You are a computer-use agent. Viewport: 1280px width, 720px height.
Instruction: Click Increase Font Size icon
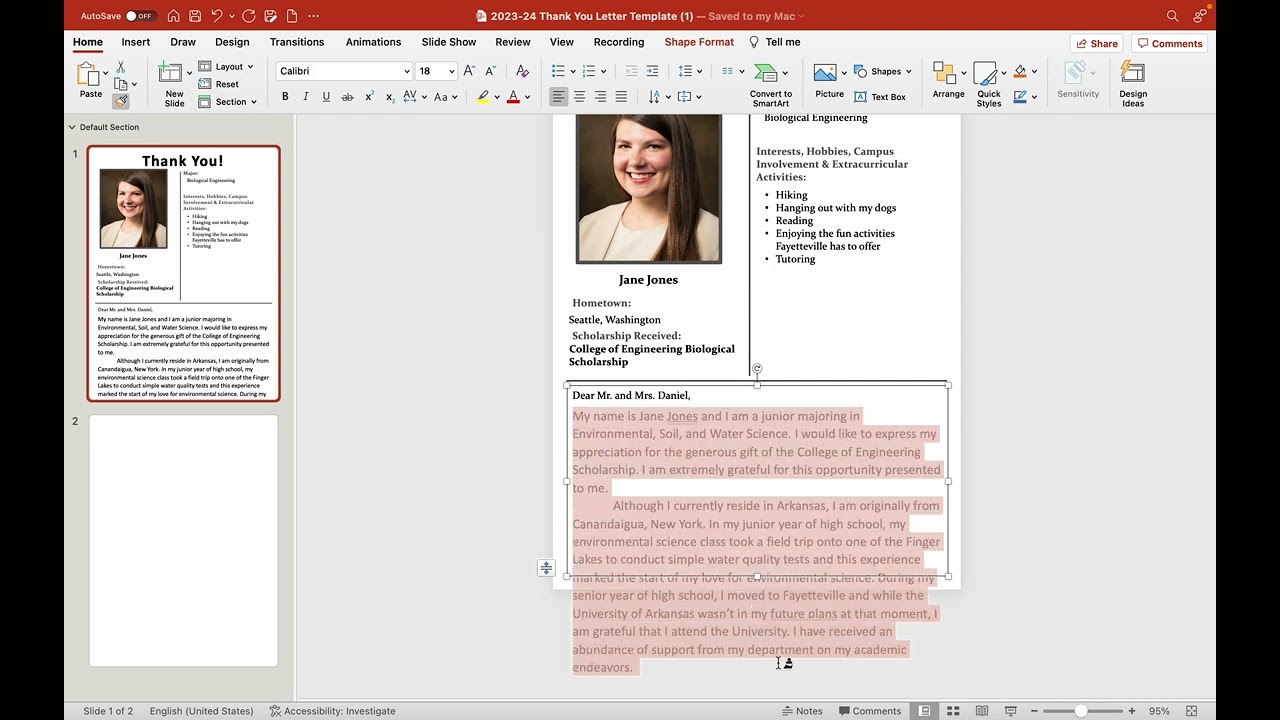coord(469,71)
